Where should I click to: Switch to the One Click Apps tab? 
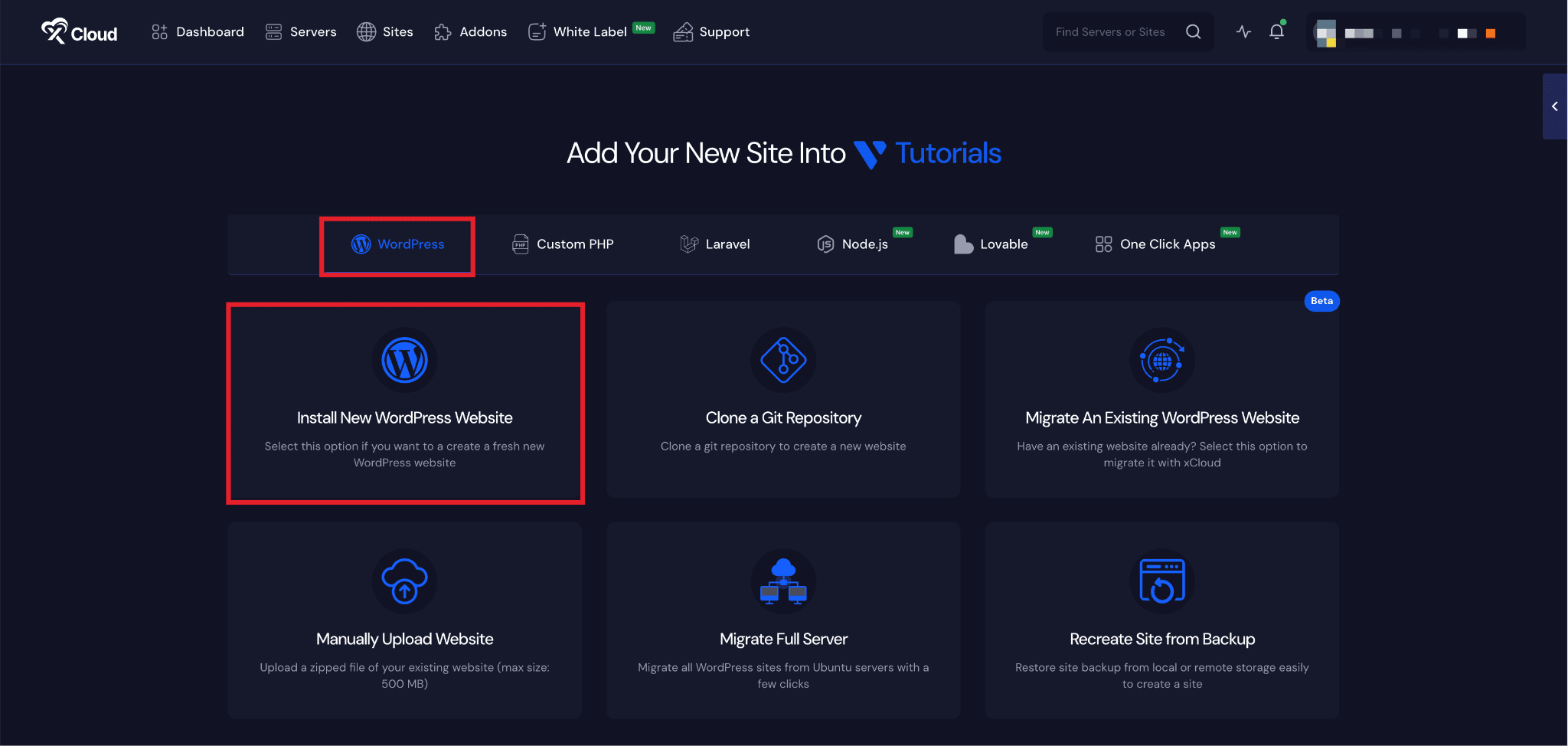1155,244
